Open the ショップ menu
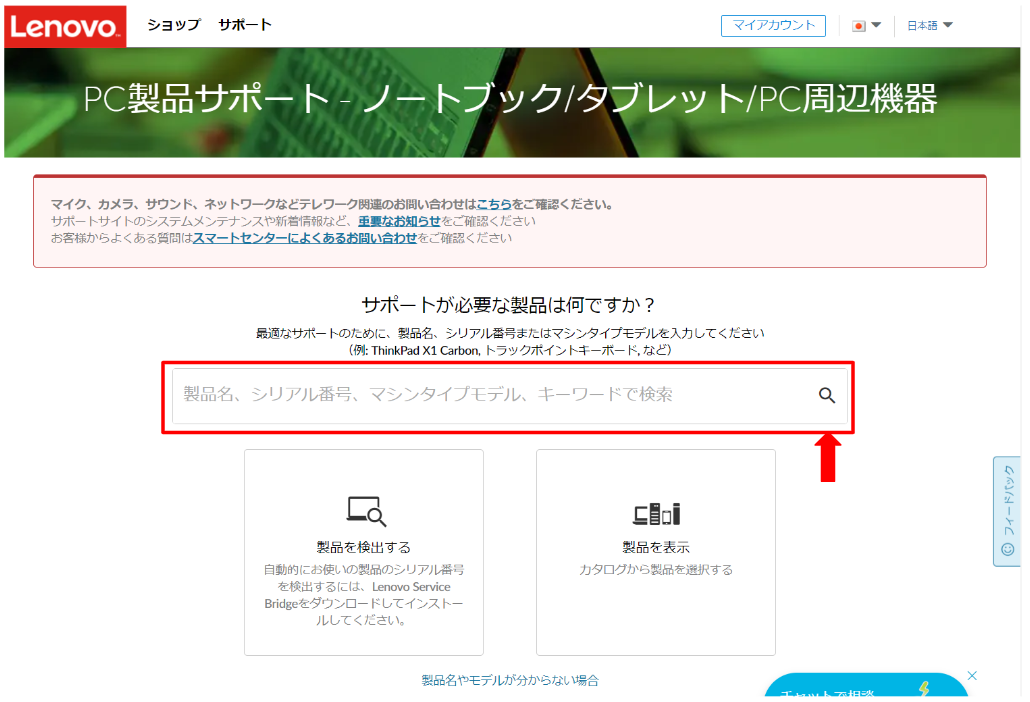 tap(173, 25)
